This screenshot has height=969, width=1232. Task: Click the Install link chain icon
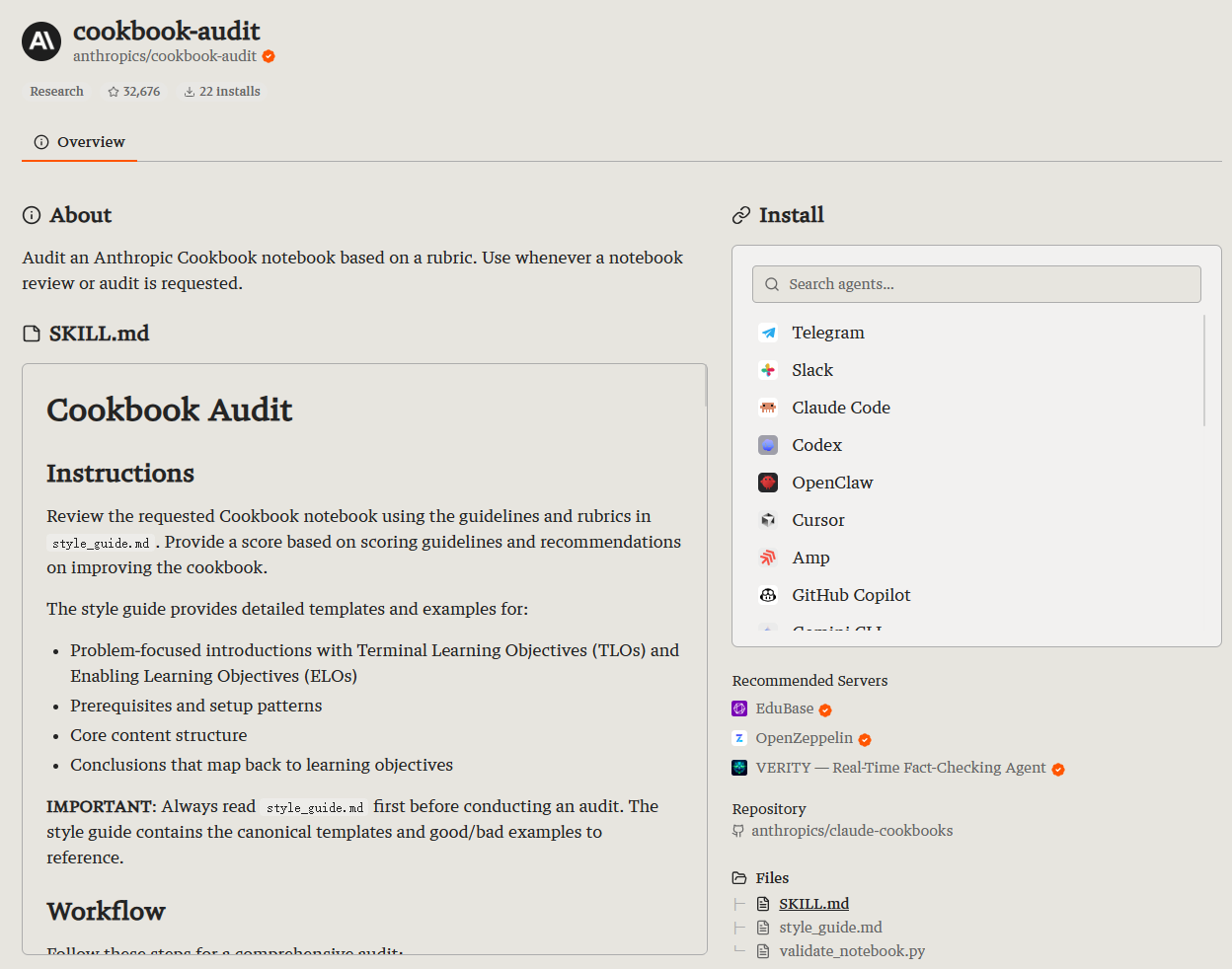pos(741,215)
